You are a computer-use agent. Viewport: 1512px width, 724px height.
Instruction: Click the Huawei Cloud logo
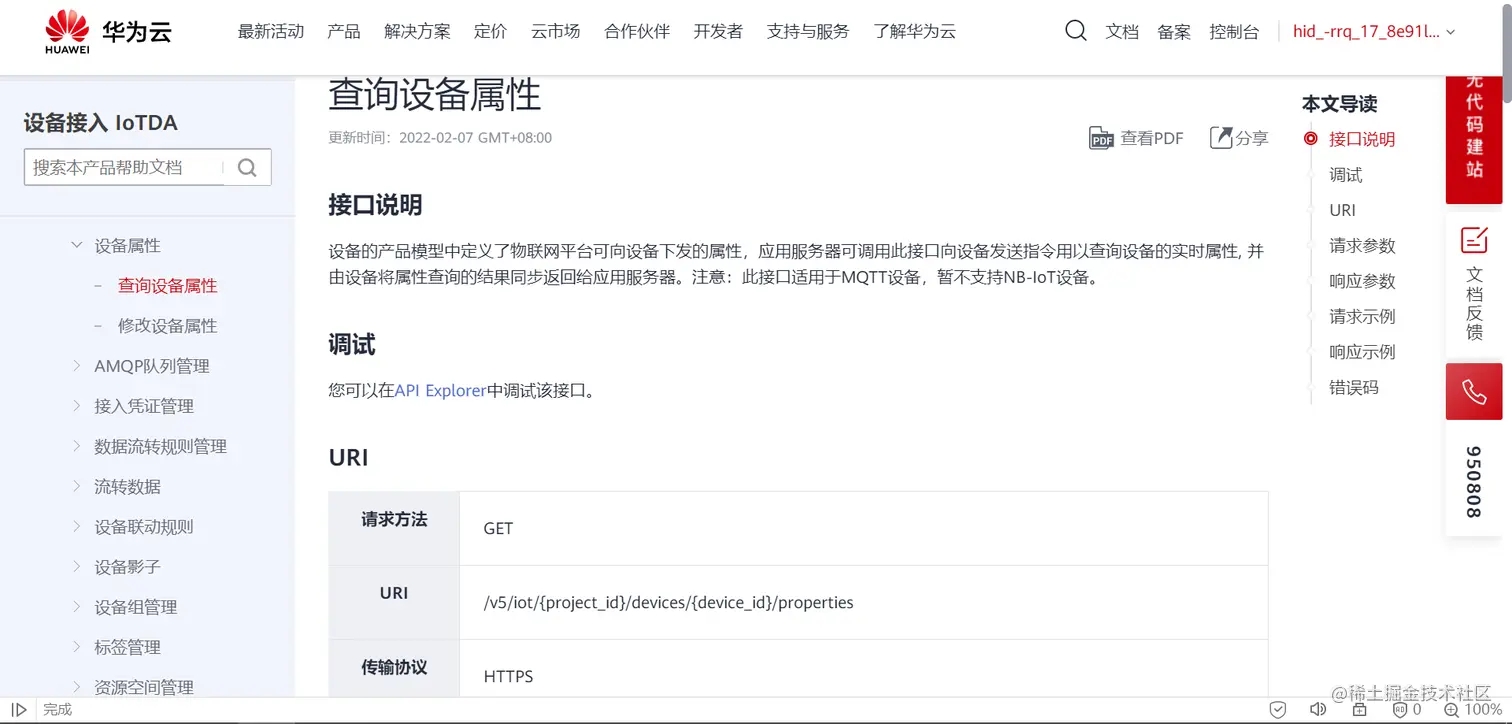[x=108, y=32]
